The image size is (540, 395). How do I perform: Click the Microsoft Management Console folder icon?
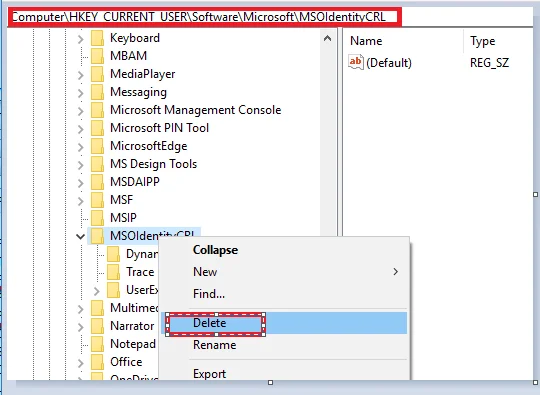(97, 110)
